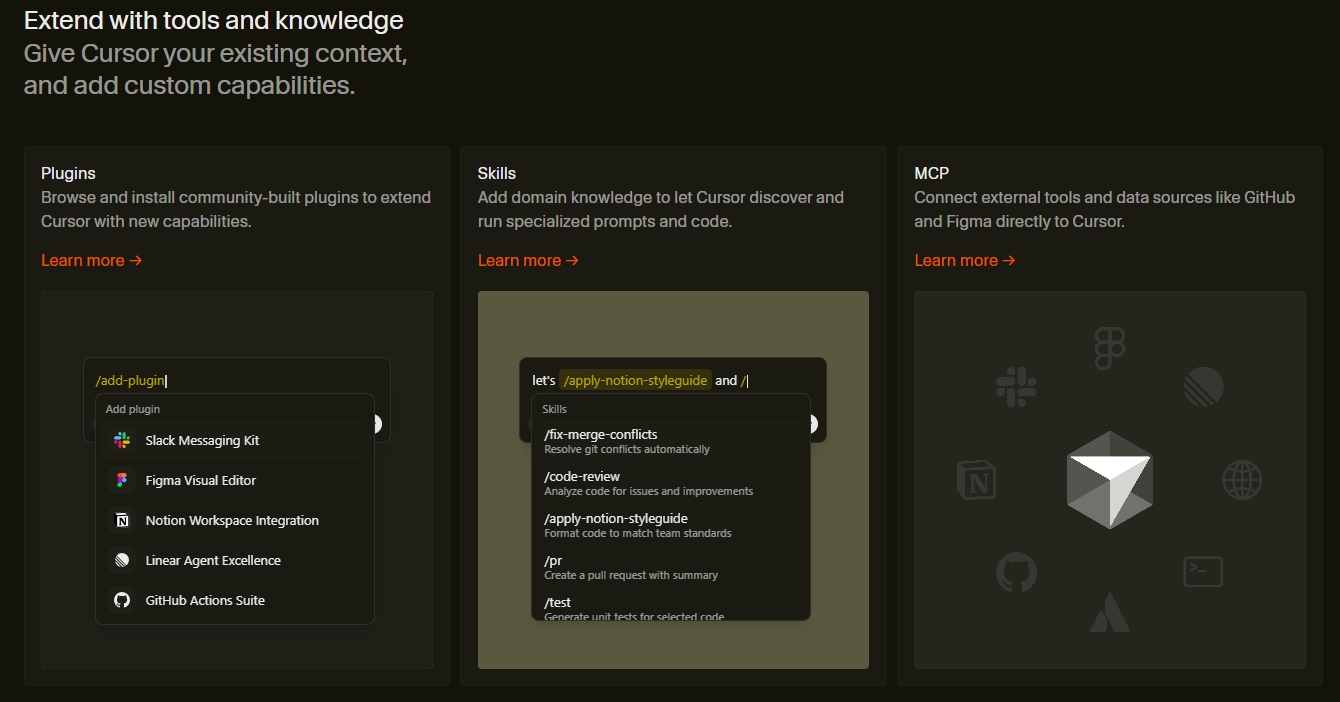Click the central Cursor cube logo
Screen dimensions: 1340x702
point(1110,480)
